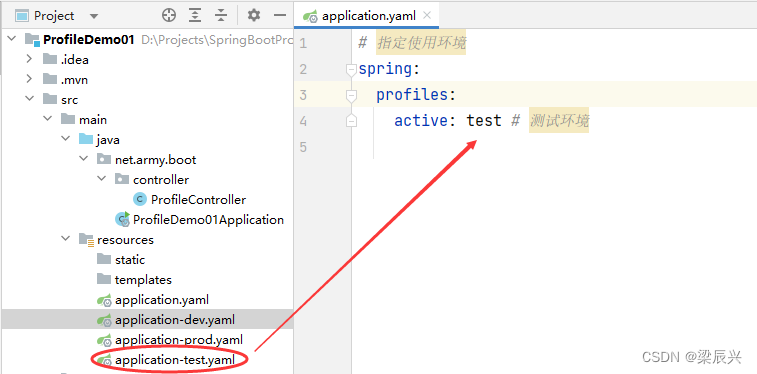Select the resources folder label

tap(126, 240)
